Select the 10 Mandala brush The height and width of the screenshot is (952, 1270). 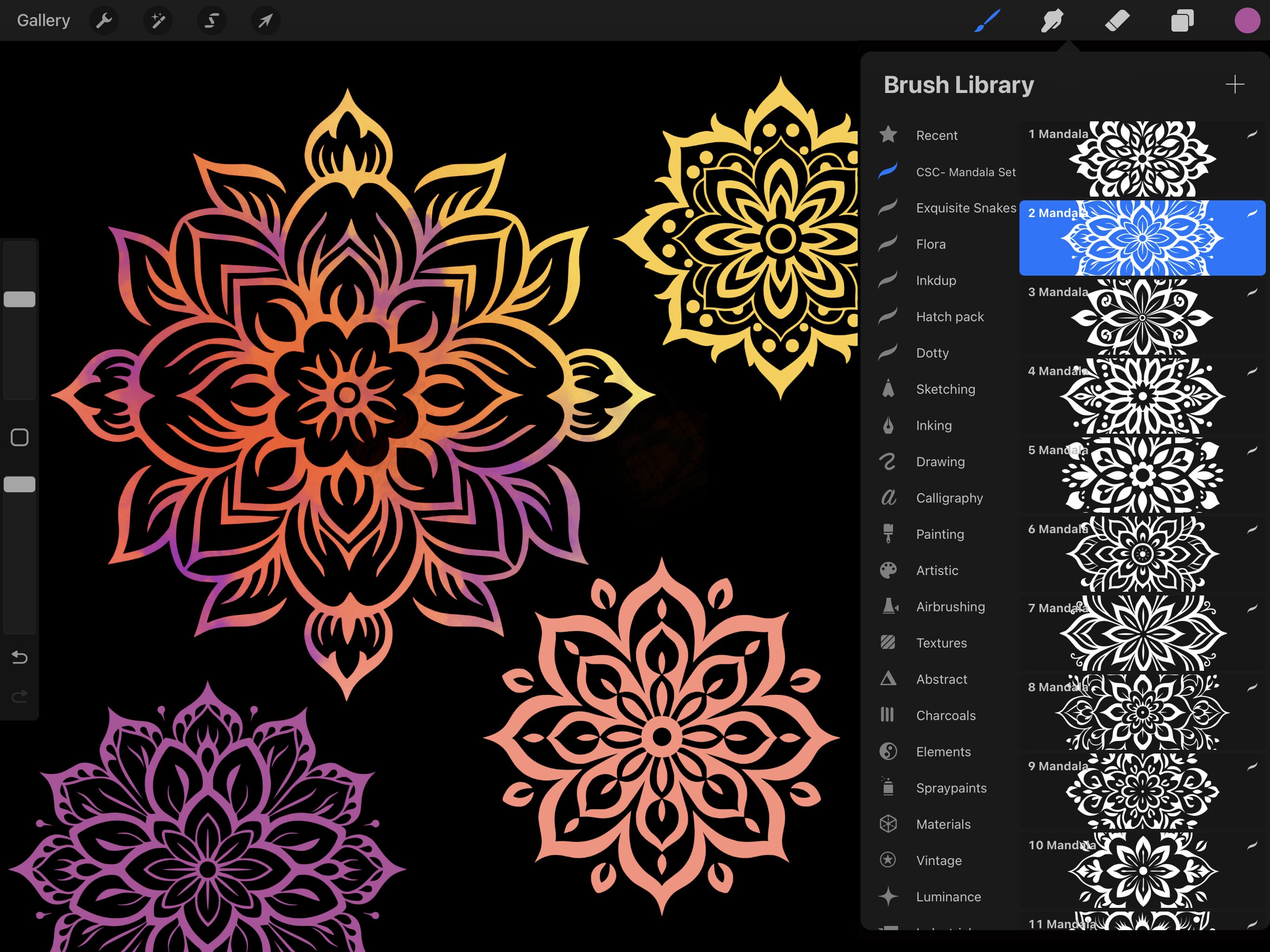tap(1143, 870)
